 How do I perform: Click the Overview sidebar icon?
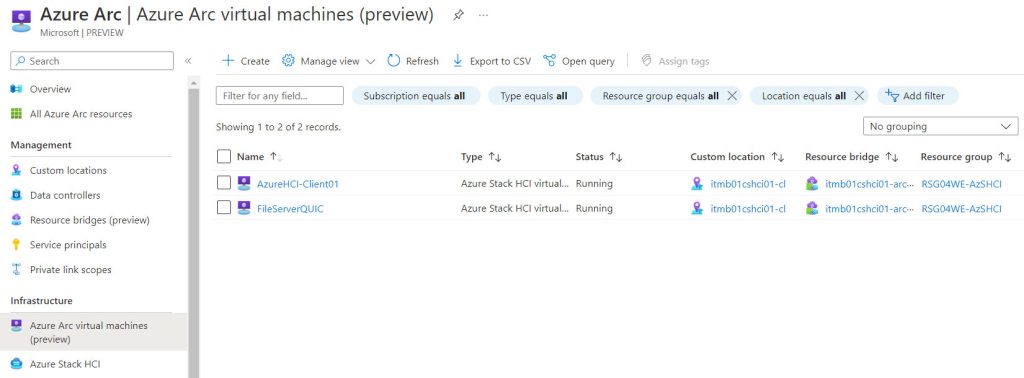(17, 89)
